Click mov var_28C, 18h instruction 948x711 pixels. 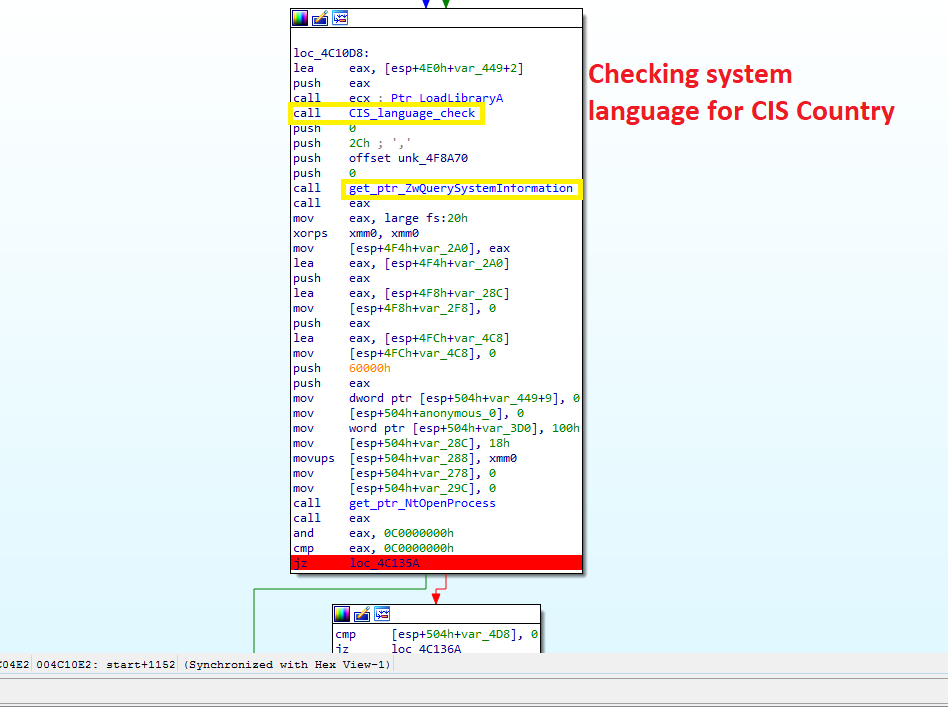tap(401, 443)
